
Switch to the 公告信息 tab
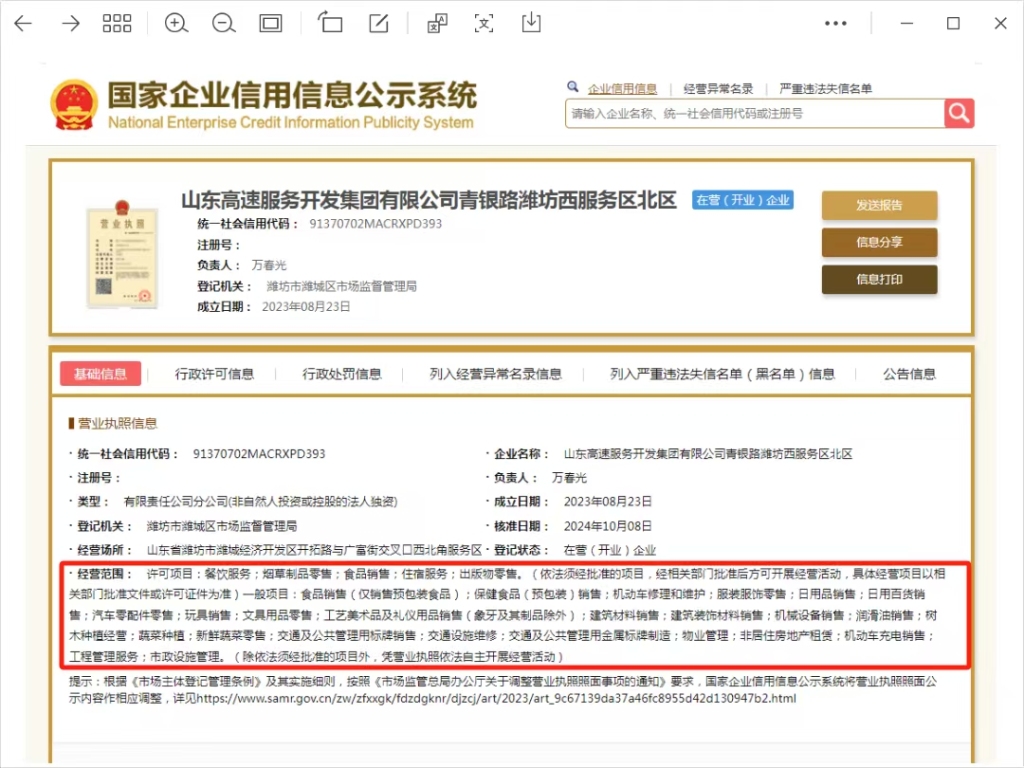tap(909, 374)
